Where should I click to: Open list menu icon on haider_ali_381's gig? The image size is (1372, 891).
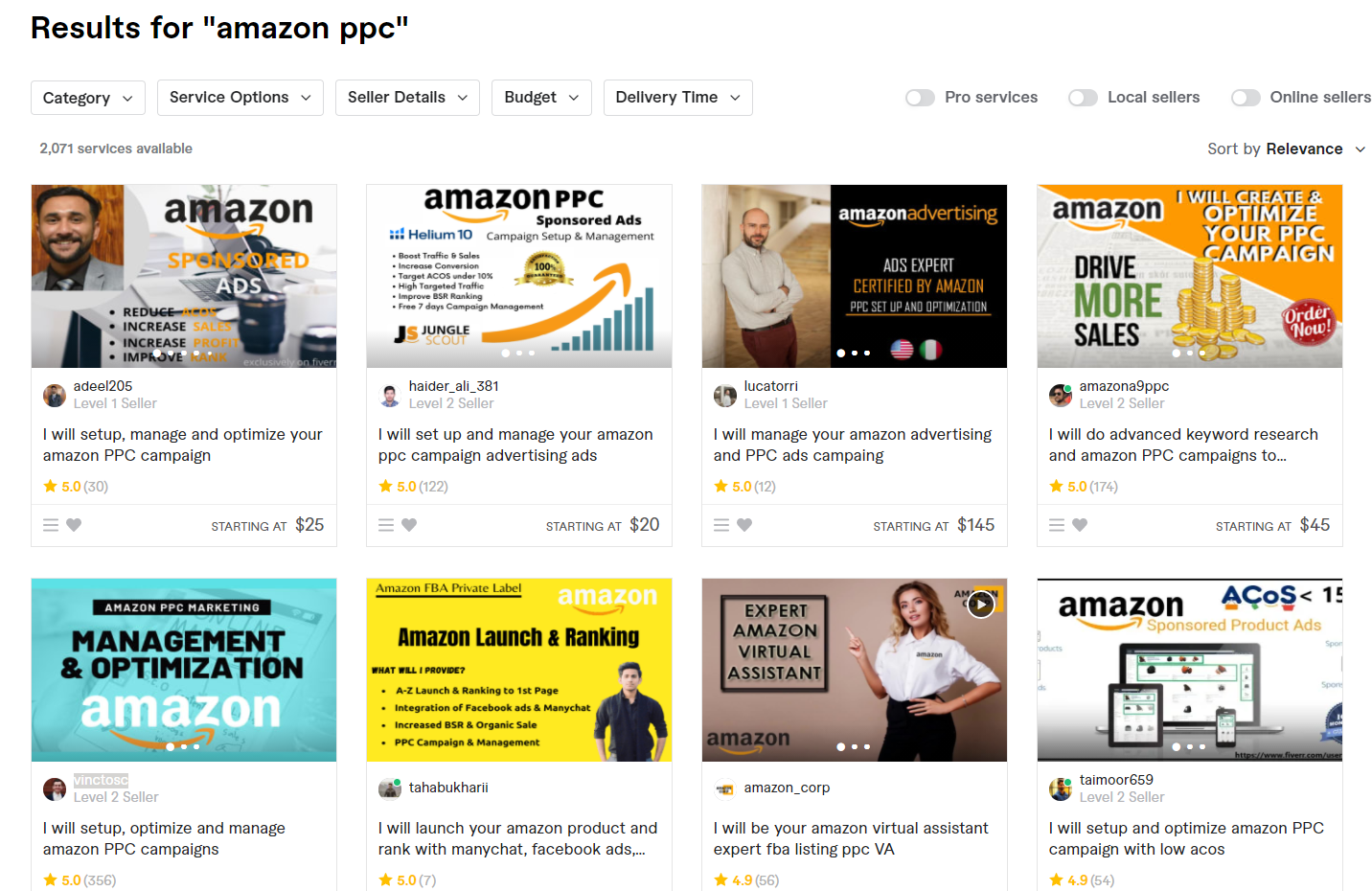point(386,525)
